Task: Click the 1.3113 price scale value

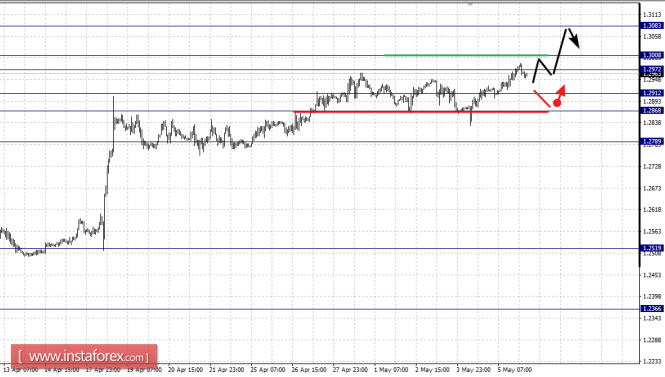Action: (x=652, y=15)
